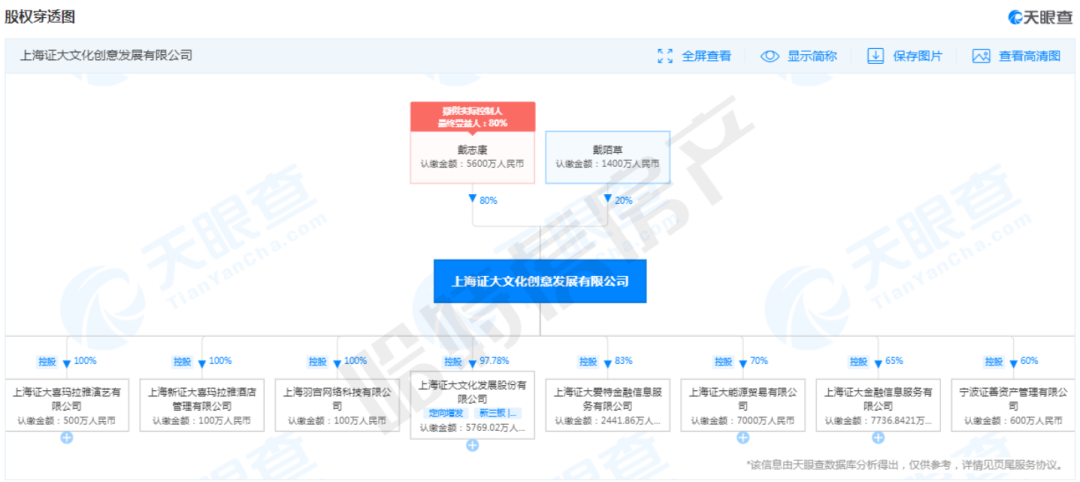Click the 股权穿透图 heading
1080x482 pixels.
pos(40,17)
